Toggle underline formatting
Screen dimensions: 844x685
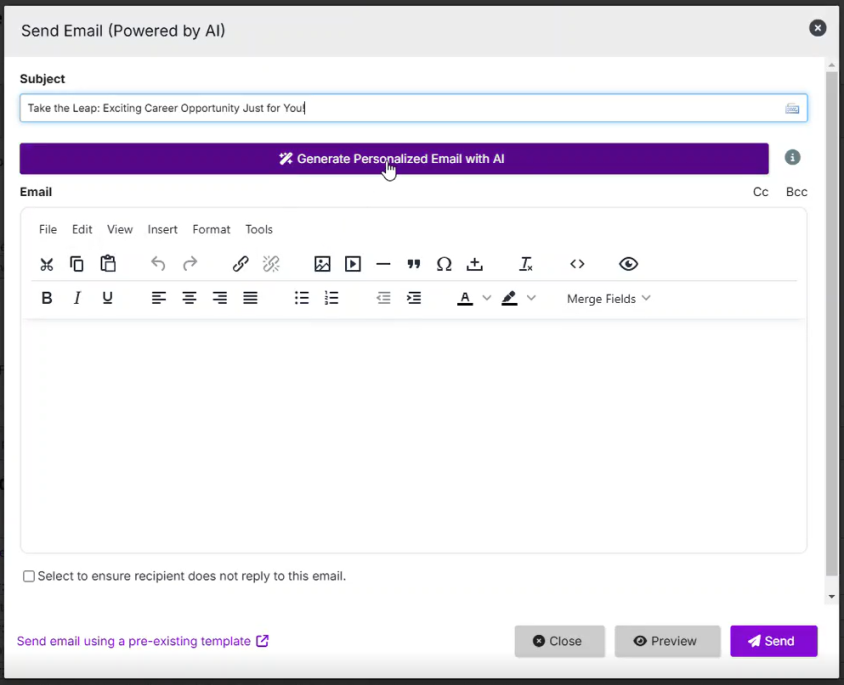coord(107,298)
